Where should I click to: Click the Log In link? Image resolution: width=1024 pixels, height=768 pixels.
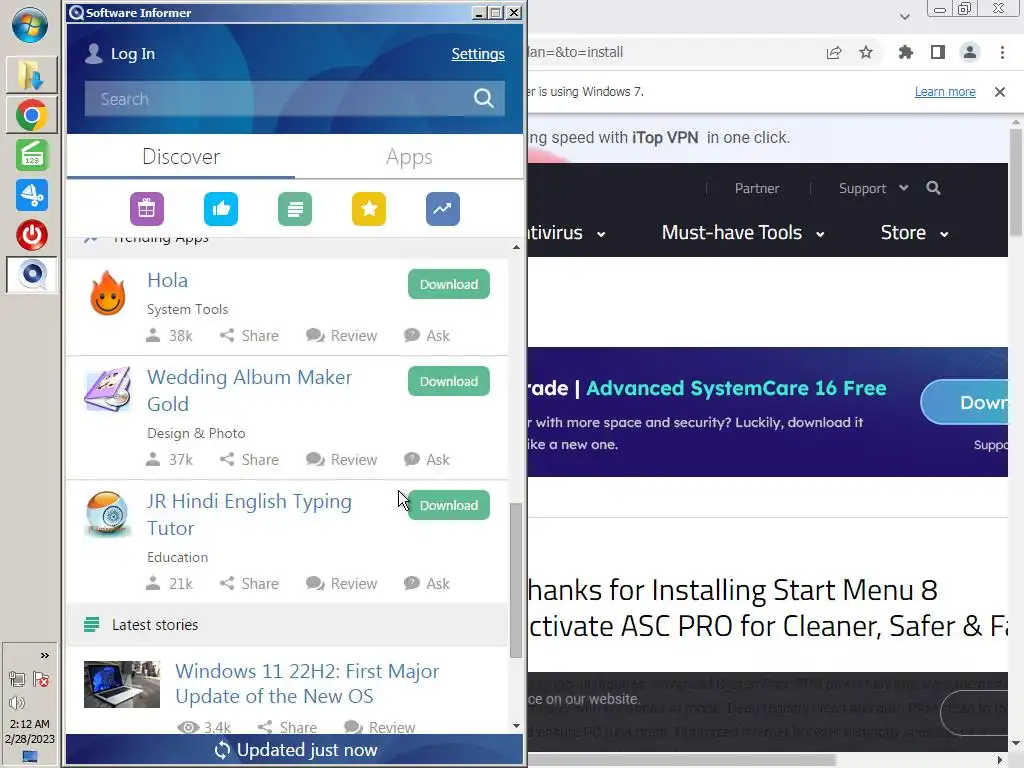pyautogui.click(x=133, y=54)
